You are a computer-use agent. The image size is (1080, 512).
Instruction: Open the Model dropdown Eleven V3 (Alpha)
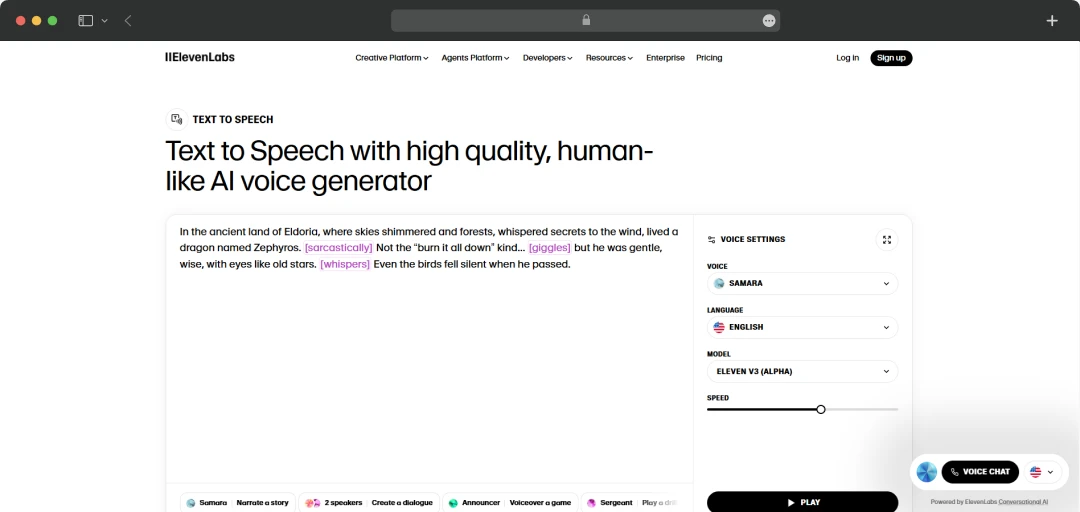[x=802, y=371]
